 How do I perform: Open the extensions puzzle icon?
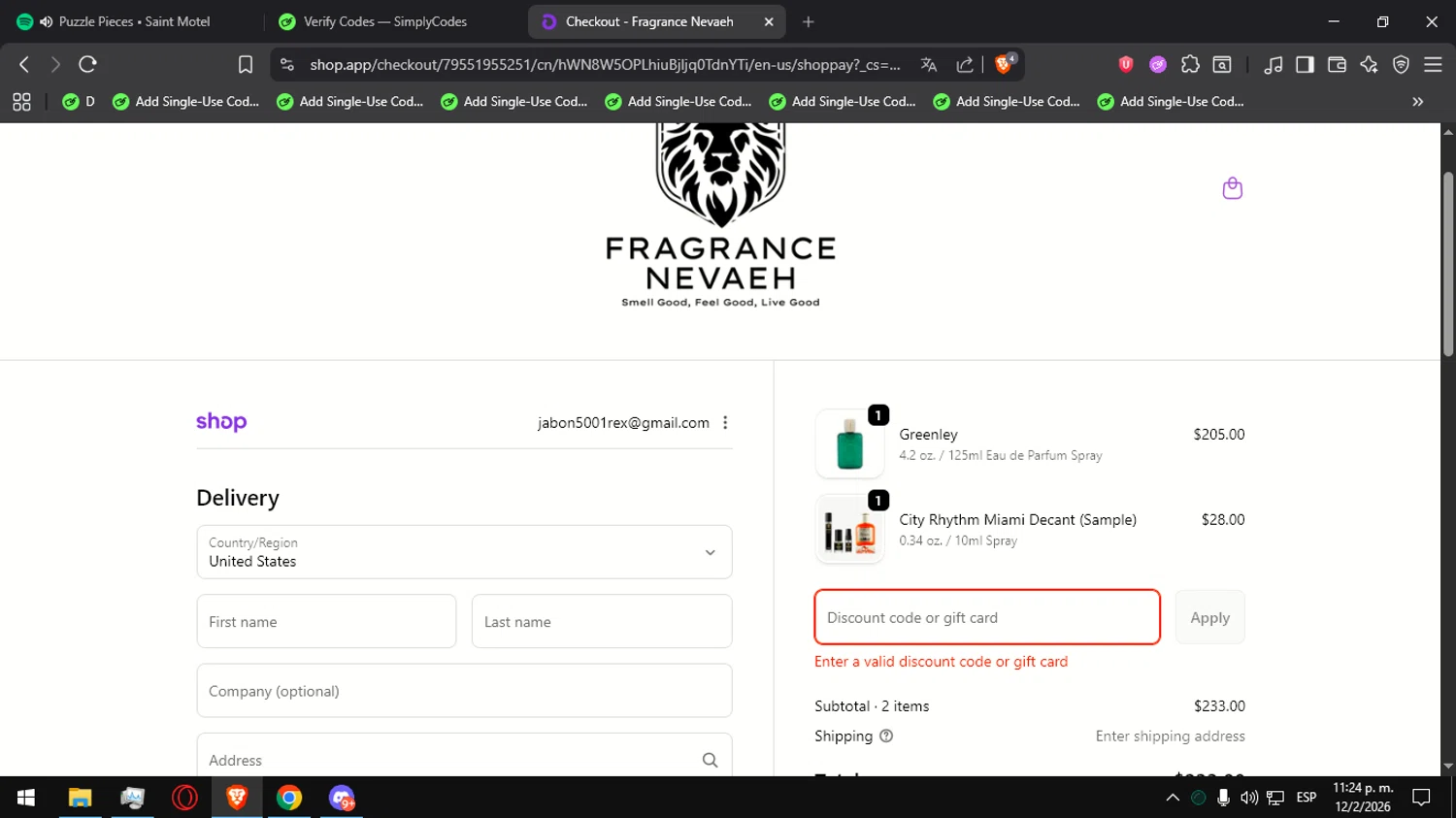point(1190,64)
